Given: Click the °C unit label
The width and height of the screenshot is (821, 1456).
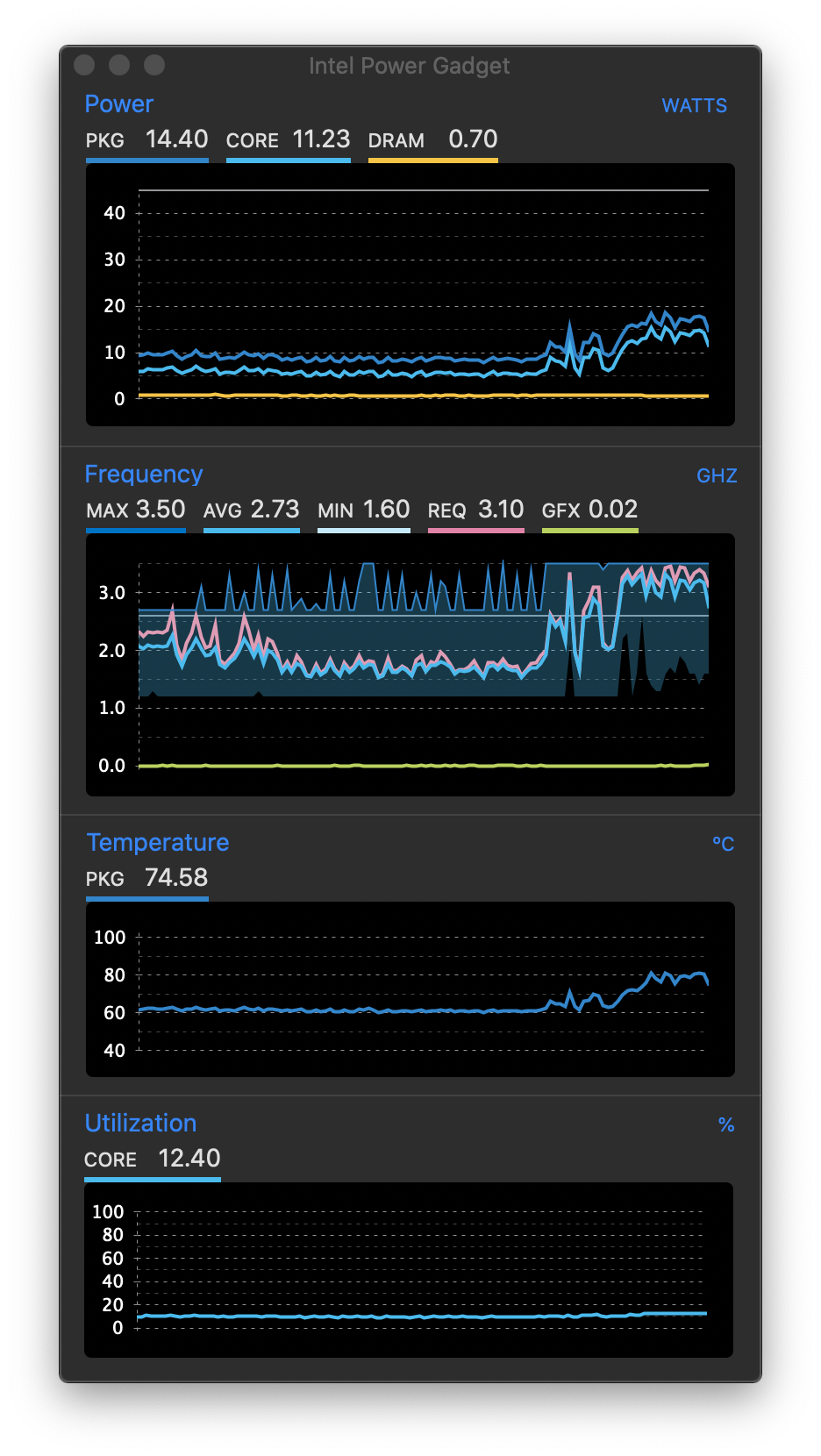Looking at the screenshot, I should pyautogui.click(x=723, y=844).
